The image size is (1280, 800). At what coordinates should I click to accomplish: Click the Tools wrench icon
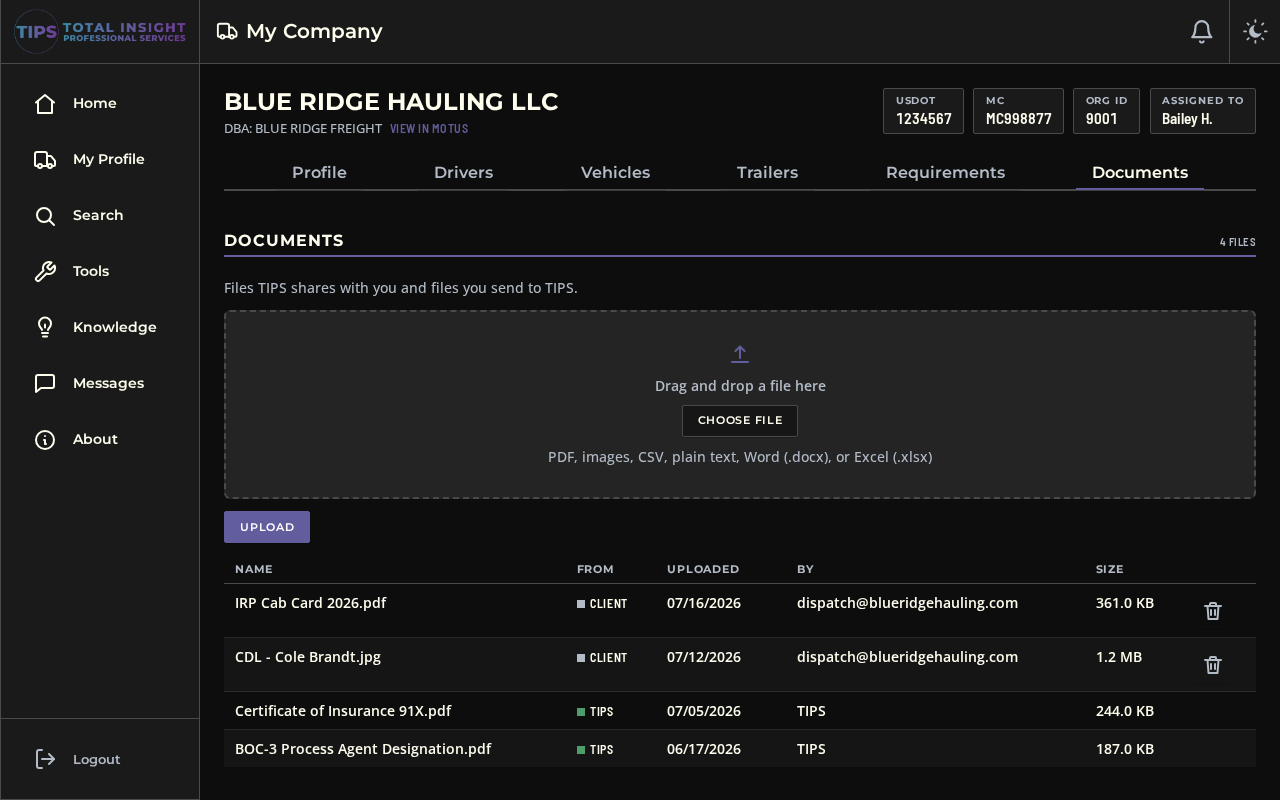pyautogui.click(x=45, y=272)
